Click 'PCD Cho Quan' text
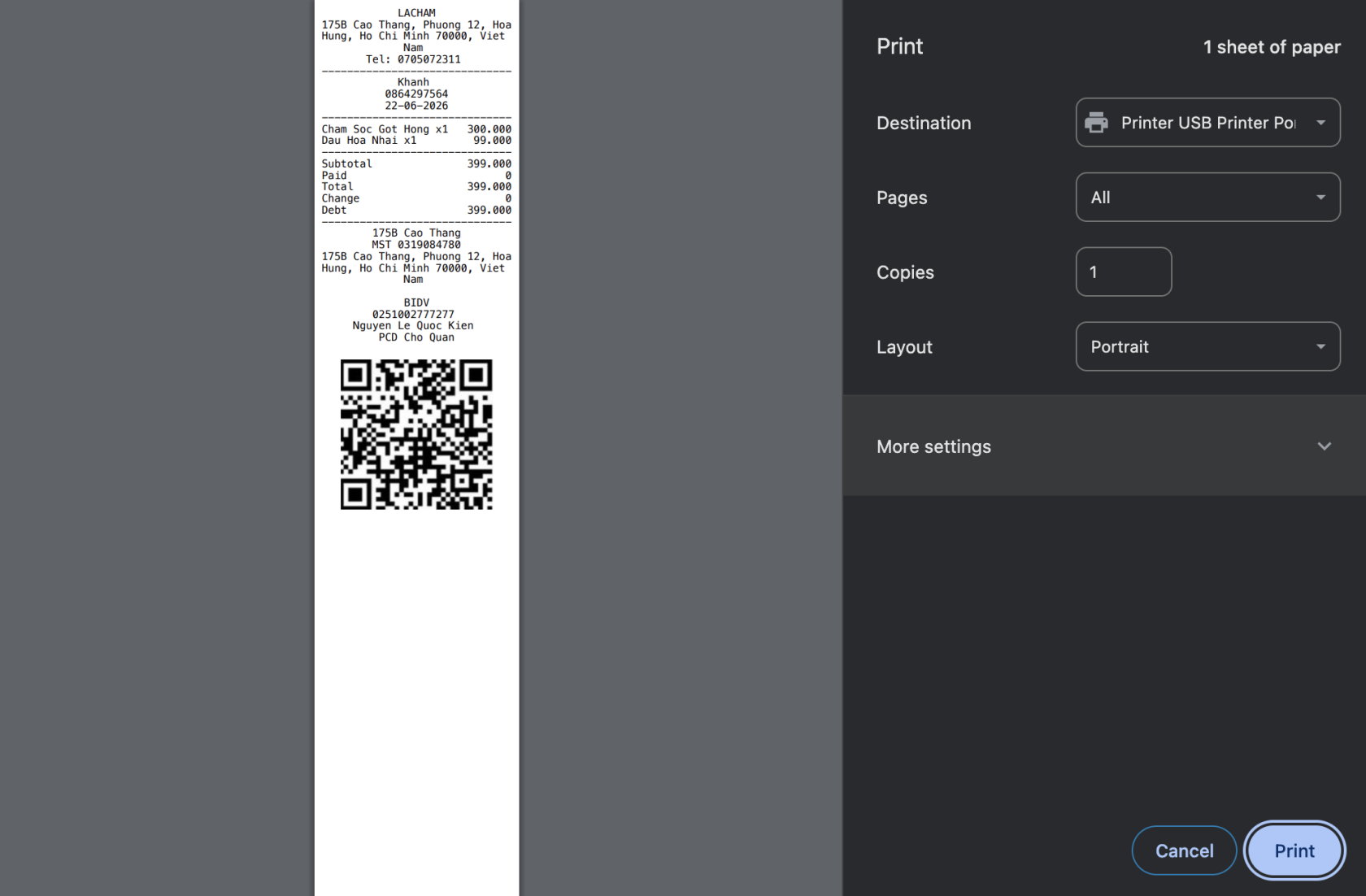Viewport: 1366px width, 896px height. [x=416, y=337]
